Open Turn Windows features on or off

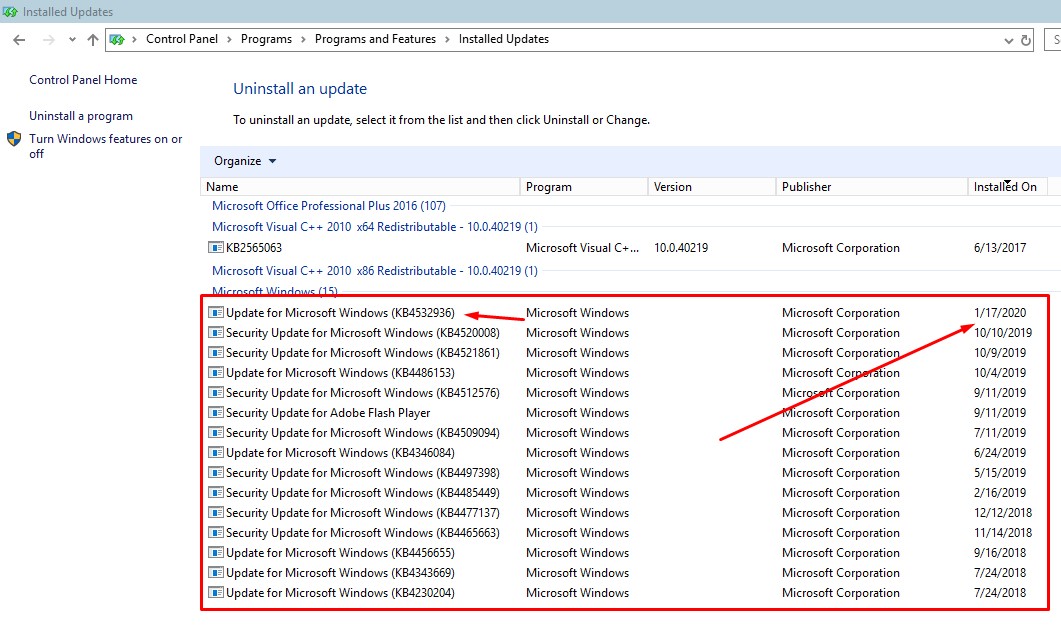tap(106, 146)
